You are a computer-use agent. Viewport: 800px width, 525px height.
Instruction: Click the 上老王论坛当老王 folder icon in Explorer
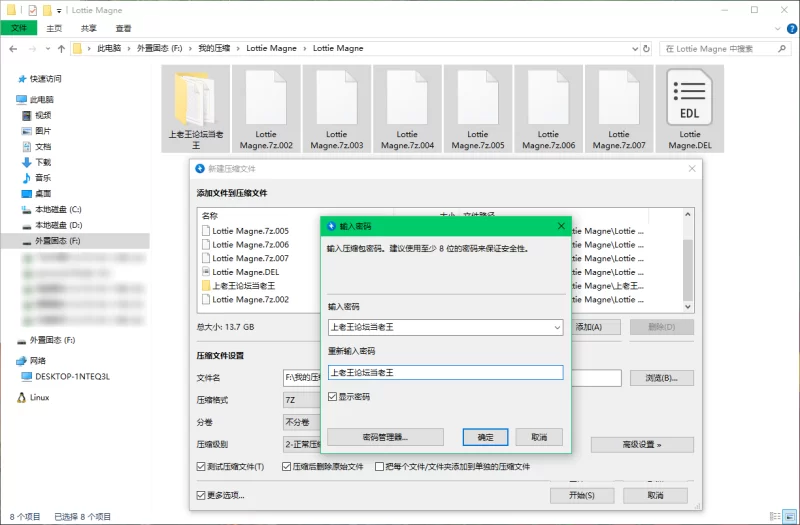tap(195, 97)
